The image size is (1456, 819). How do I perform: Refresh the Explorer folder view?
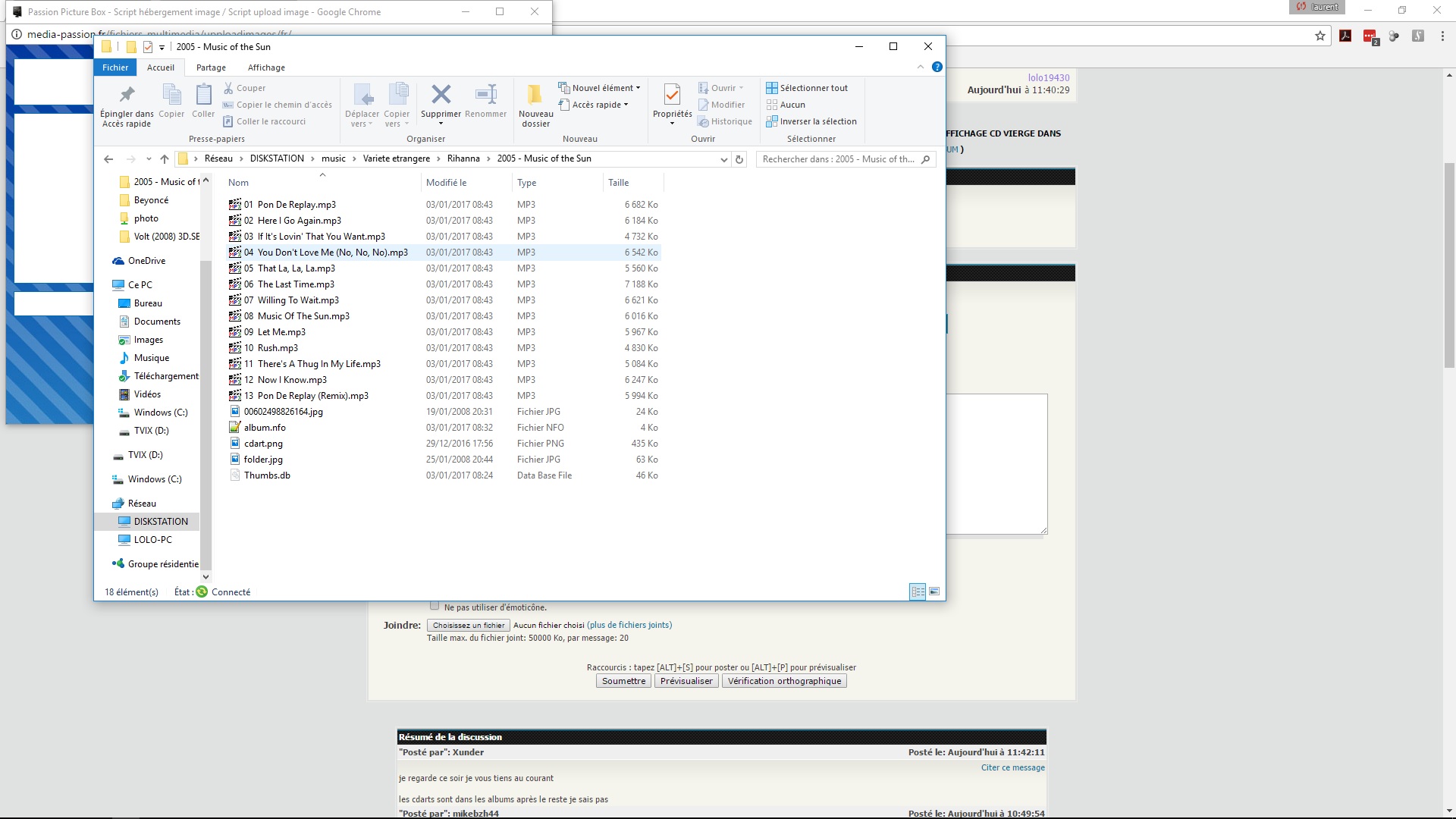pos(739,159)
